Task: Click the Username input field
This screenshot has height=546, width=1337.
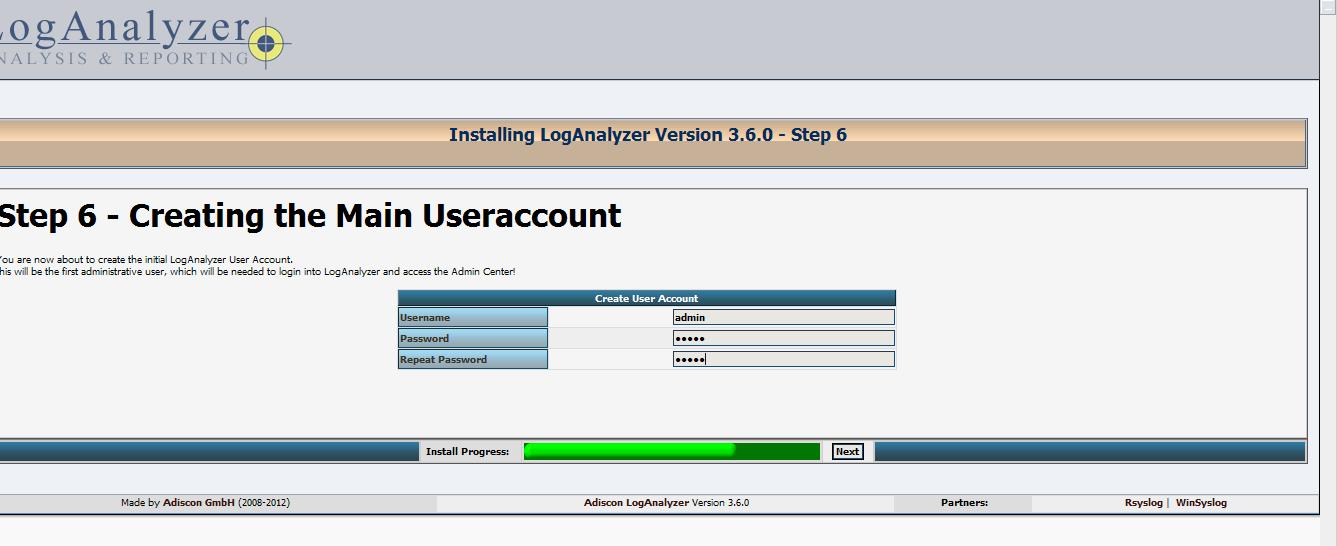Action: click(783, 317)
